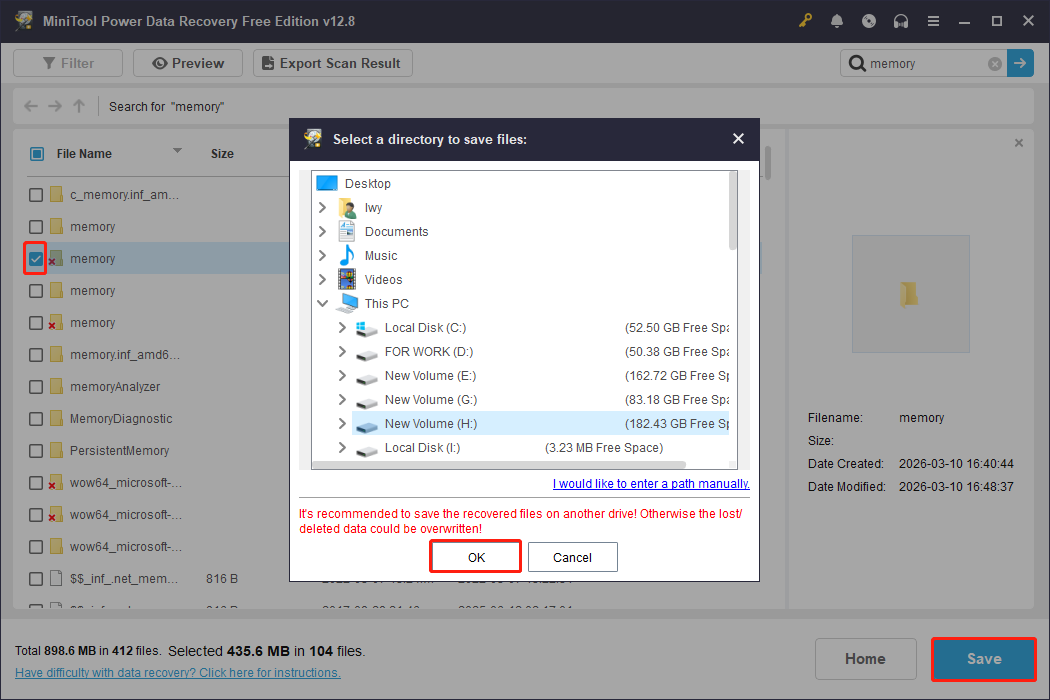The height and width of the screenshot is (700, 1050).
Task: Click the Home button
Action: pyautogui.click(x=865, y=659)
